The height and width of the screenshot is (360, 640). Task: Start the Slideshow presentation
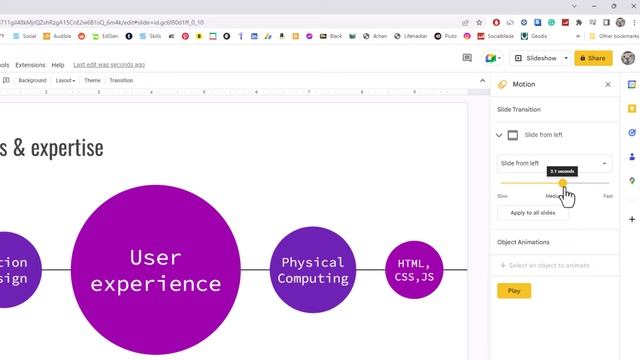point(536,58)
